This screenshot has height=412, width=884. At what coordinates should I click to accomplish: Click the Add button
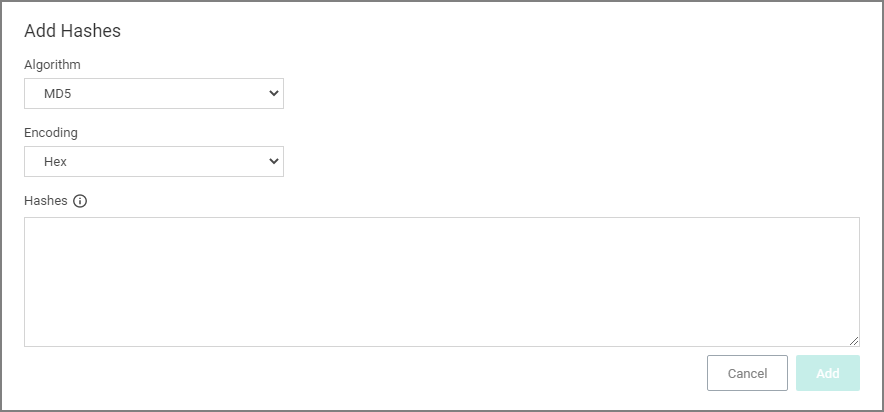[x=828, y=373]
